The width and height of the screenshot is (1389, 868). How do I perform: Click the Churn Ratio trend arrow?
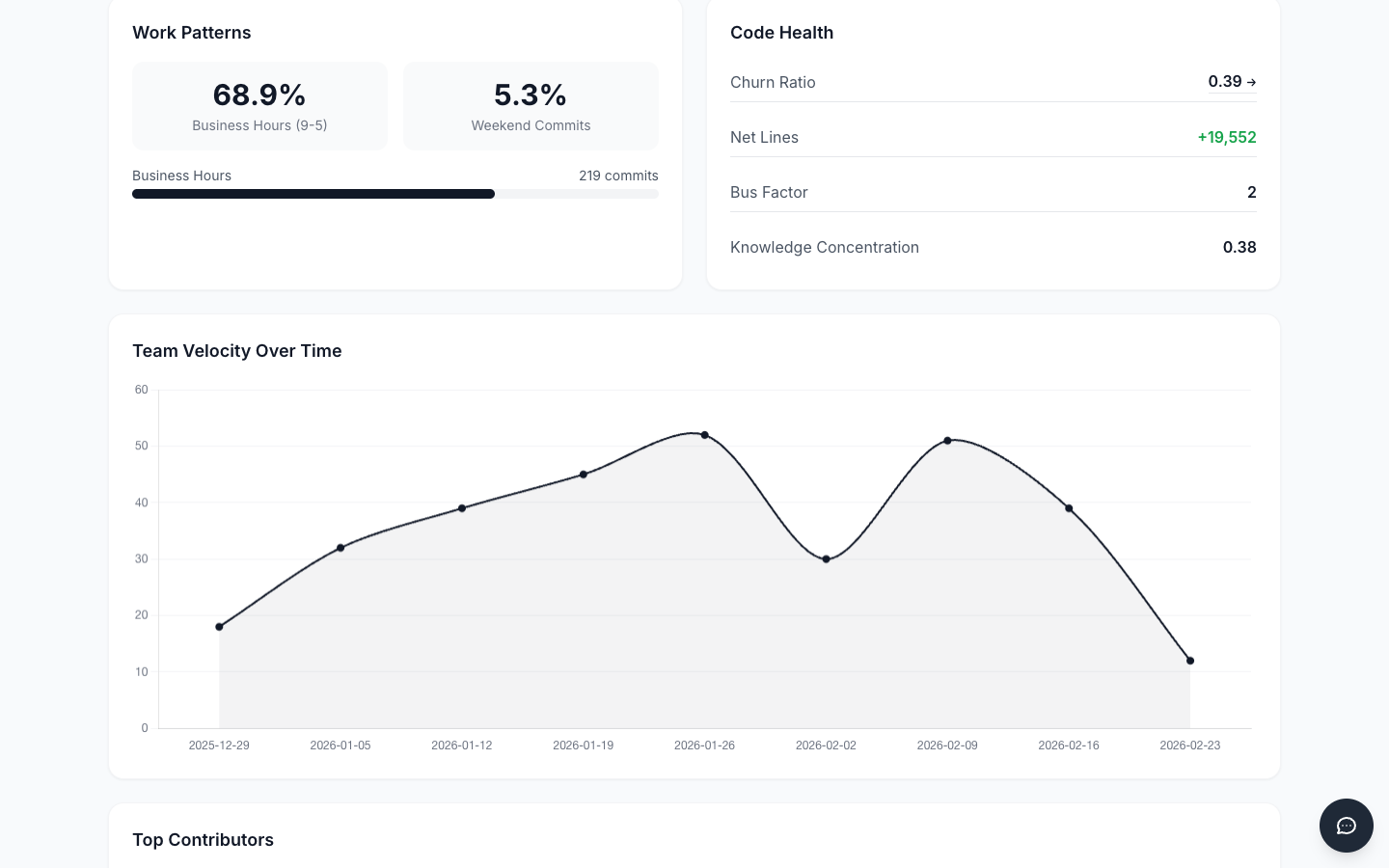pyautogui.click(x=1251, y=82)
